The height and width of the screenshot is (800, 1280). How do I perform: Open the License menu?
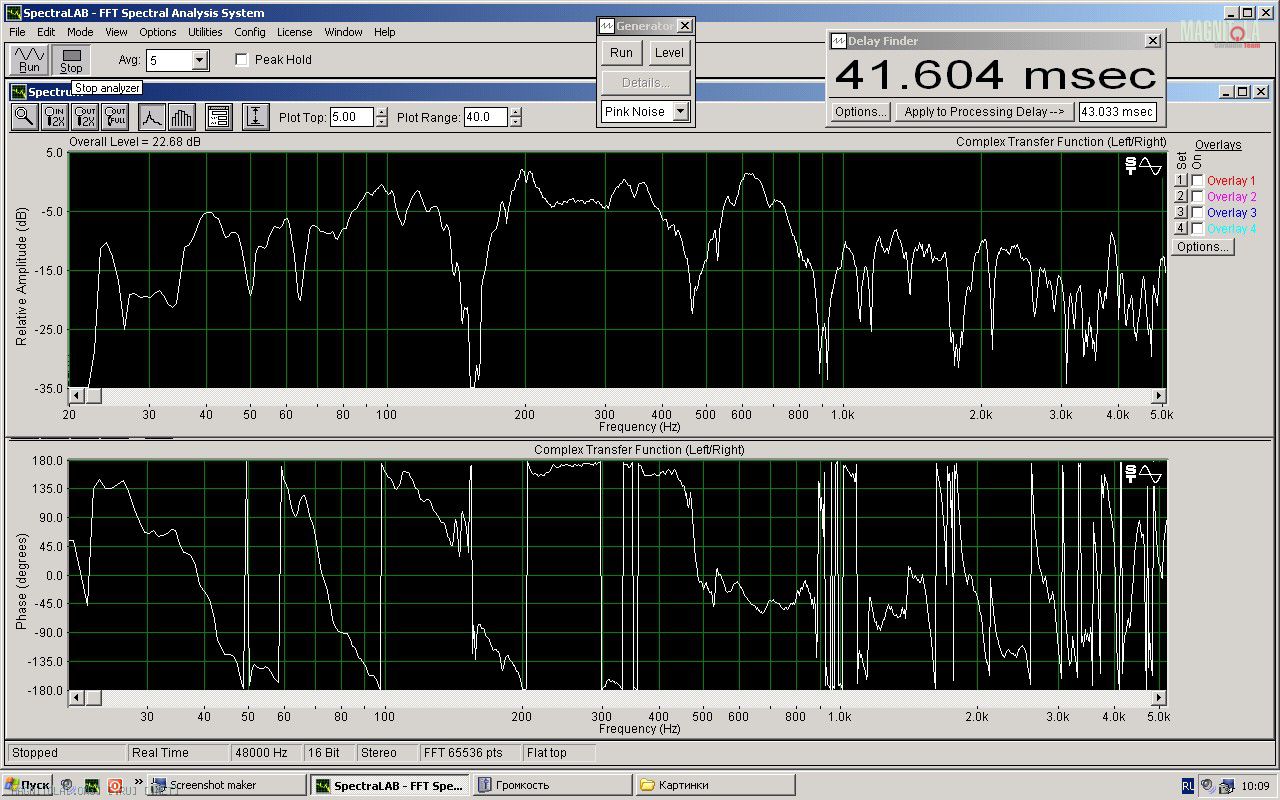294,32
